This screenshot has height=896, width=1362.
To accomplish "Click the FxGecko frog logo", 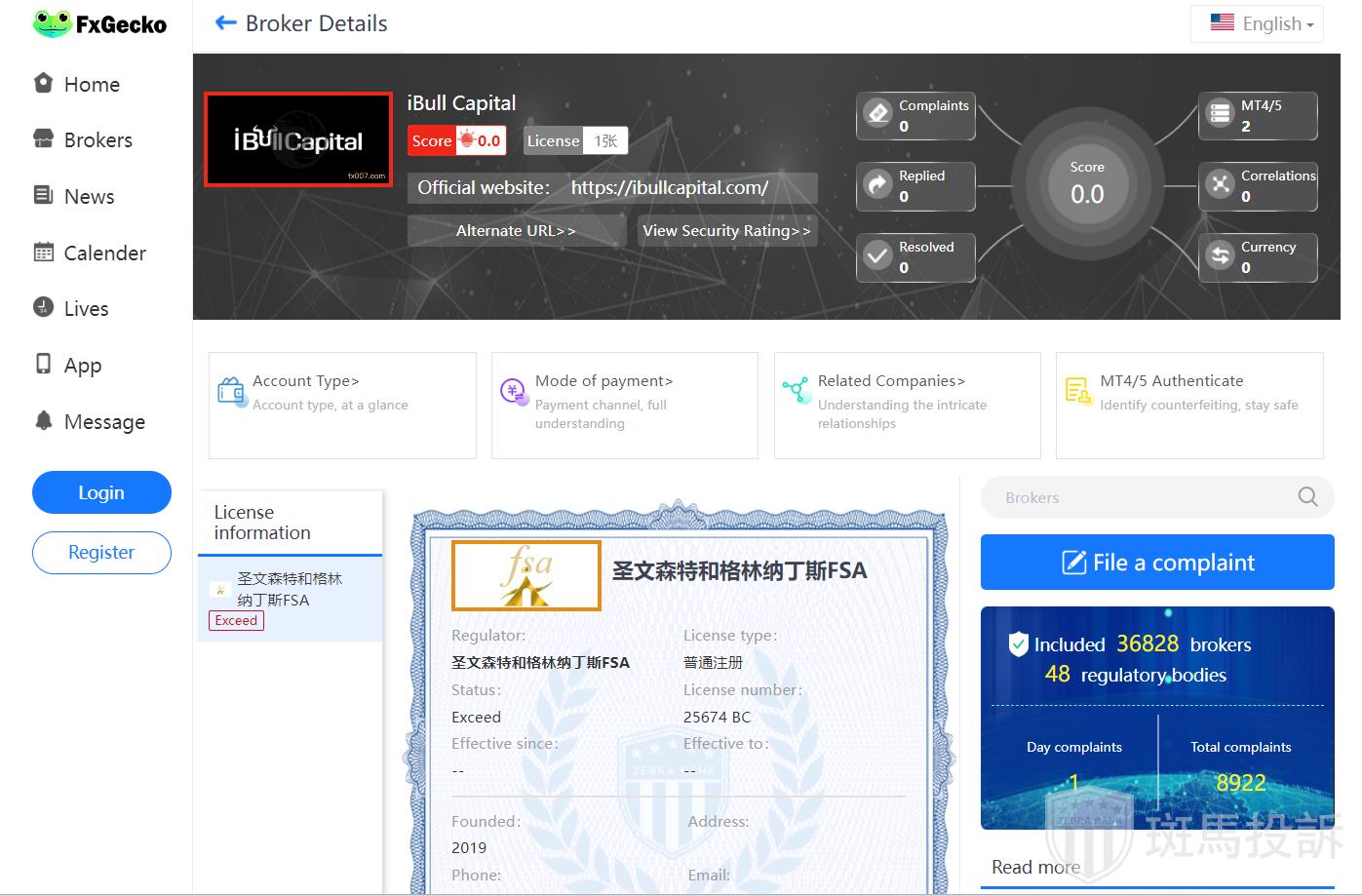I will click(x=53, y=23).
